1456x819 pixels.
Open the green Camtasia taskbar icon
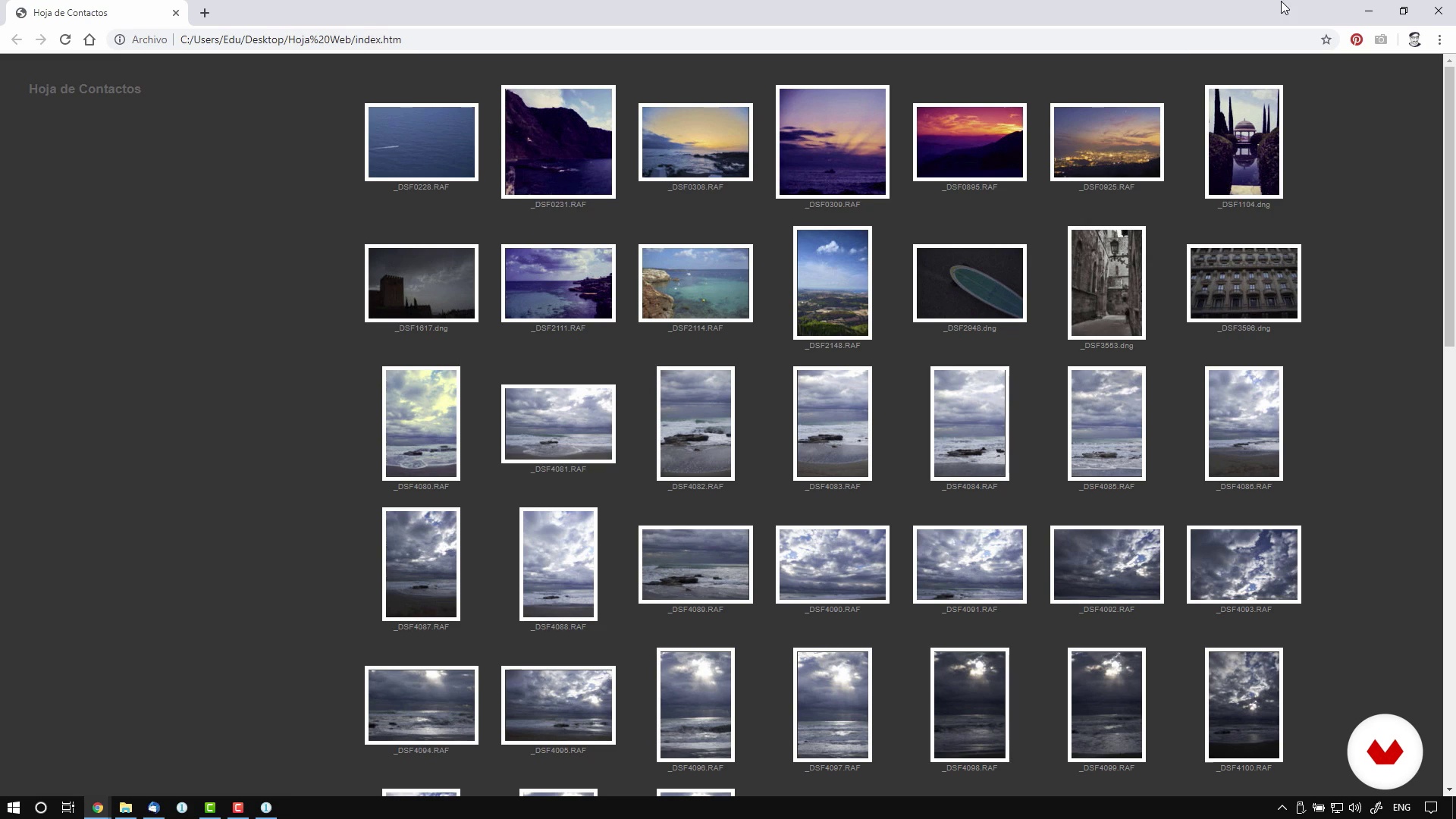210,808
